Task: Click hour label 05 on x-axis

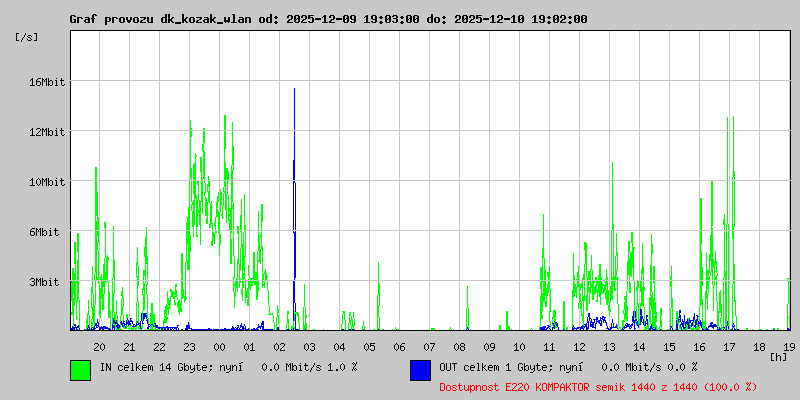Action: click(x=369, y=347)
